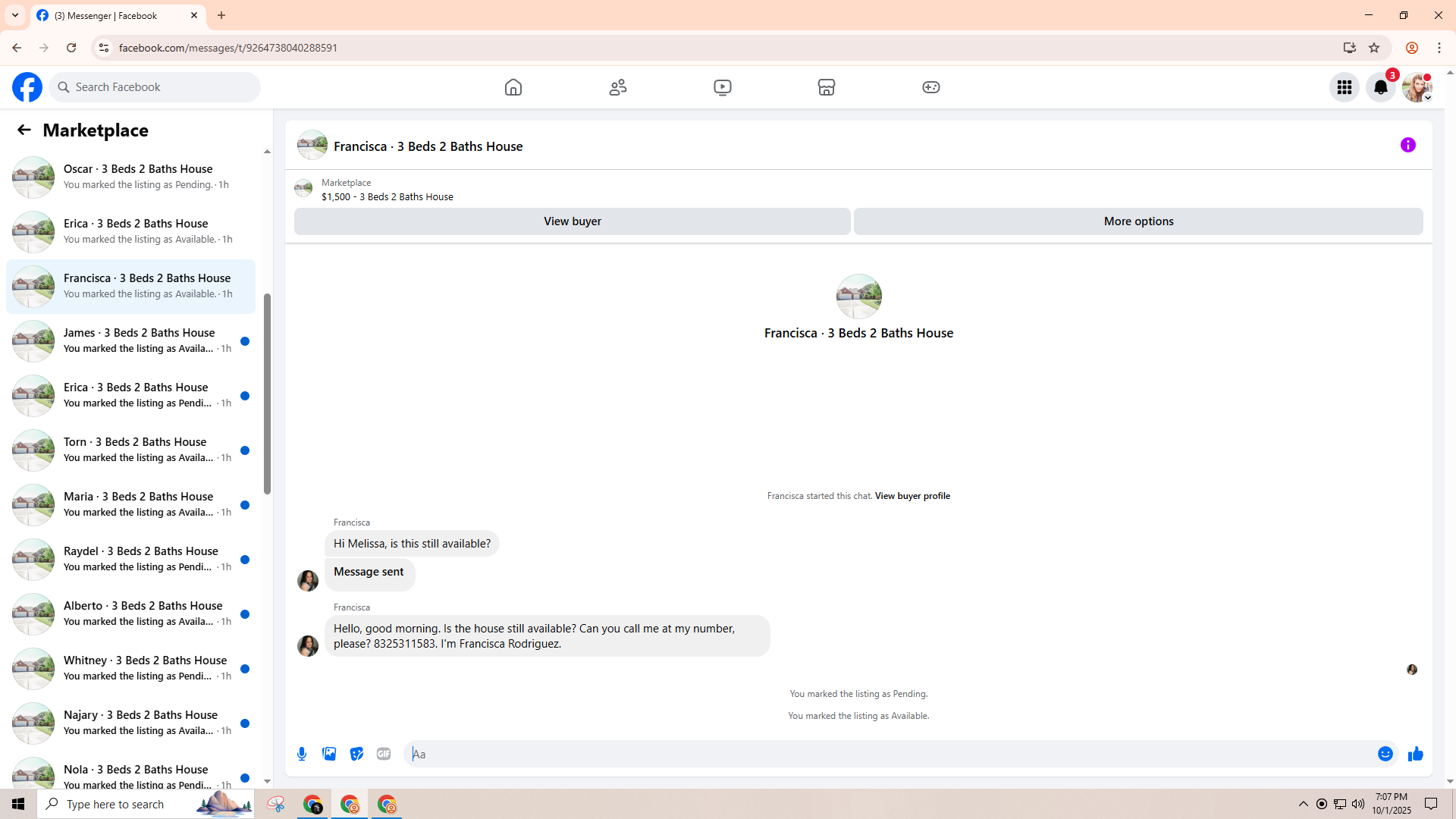The height and width of the screenshot is (819, 1456).
Task: Send a thumbs-up like
Action: click(1416, 754)
